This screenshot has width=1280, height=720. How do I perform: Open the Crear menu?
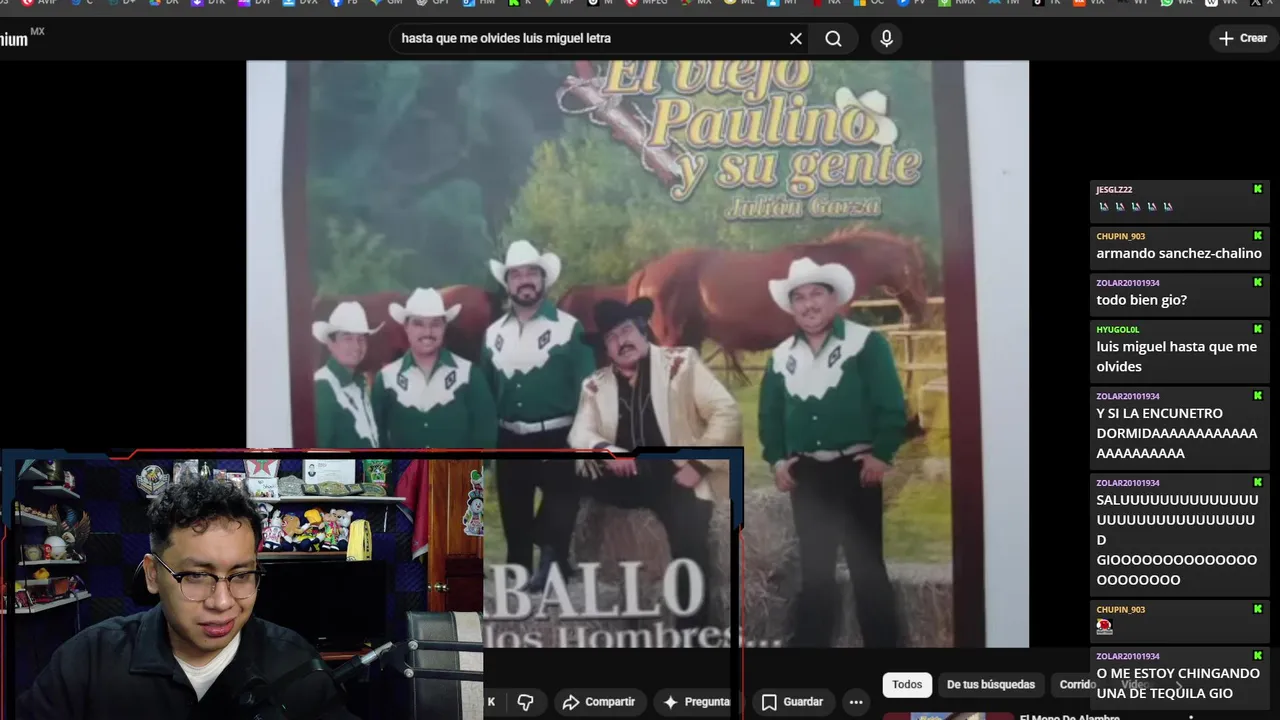coord(1243,38)
